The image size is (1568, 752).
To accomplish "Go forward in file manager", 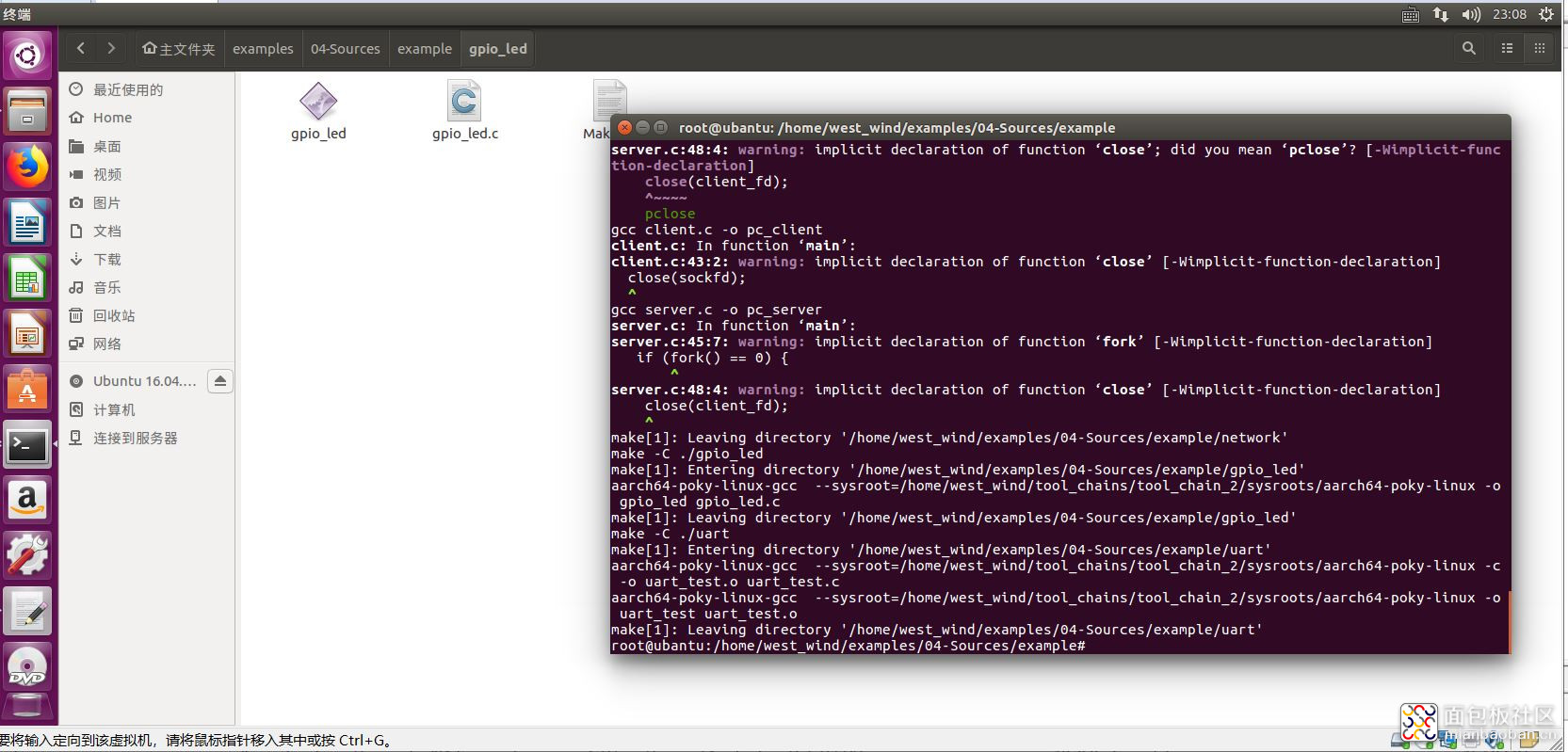I will click(111, 48).
